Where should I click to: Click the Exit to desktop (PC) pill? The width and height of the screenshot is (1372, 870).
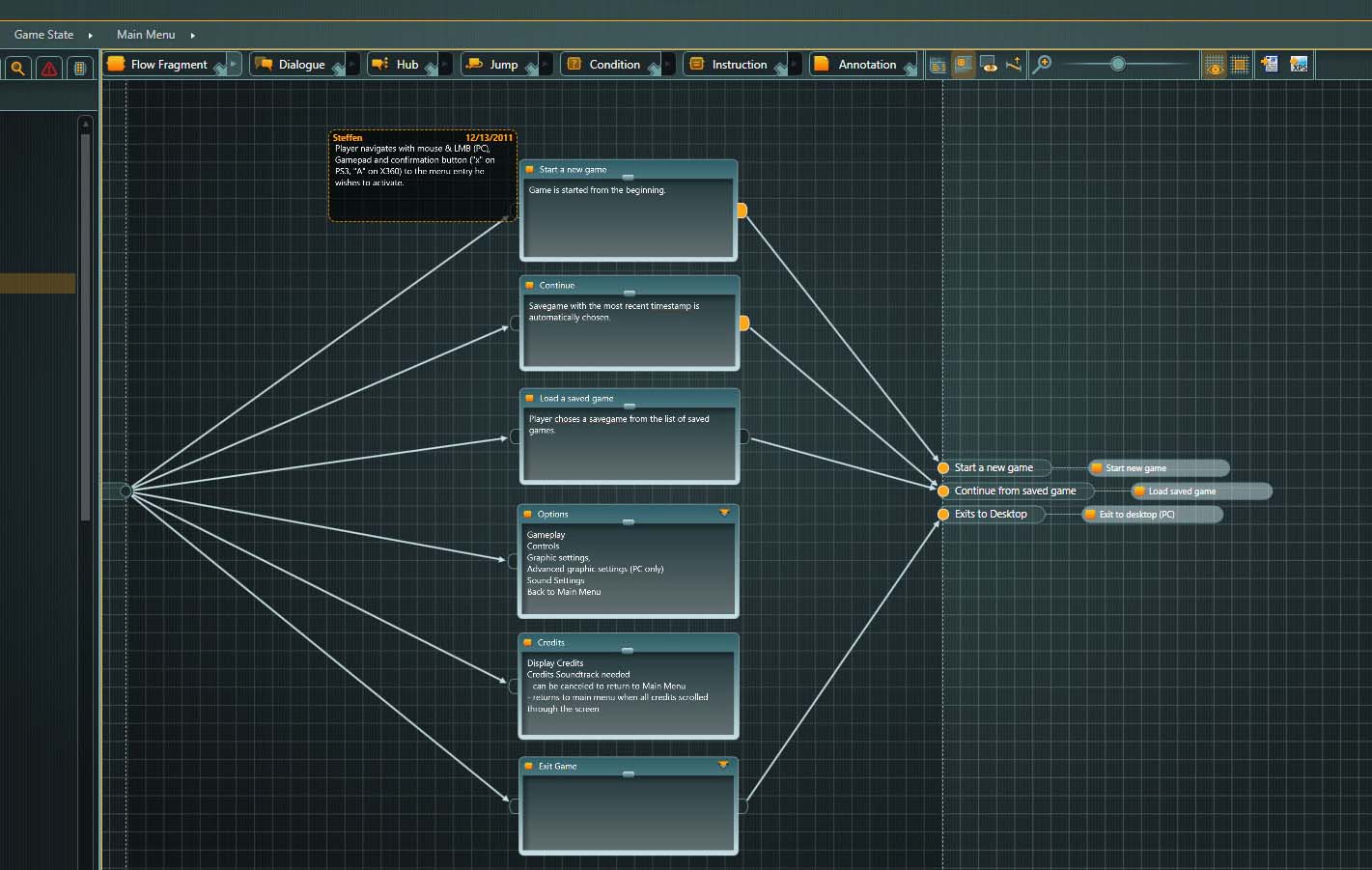tap(1153, 515)
